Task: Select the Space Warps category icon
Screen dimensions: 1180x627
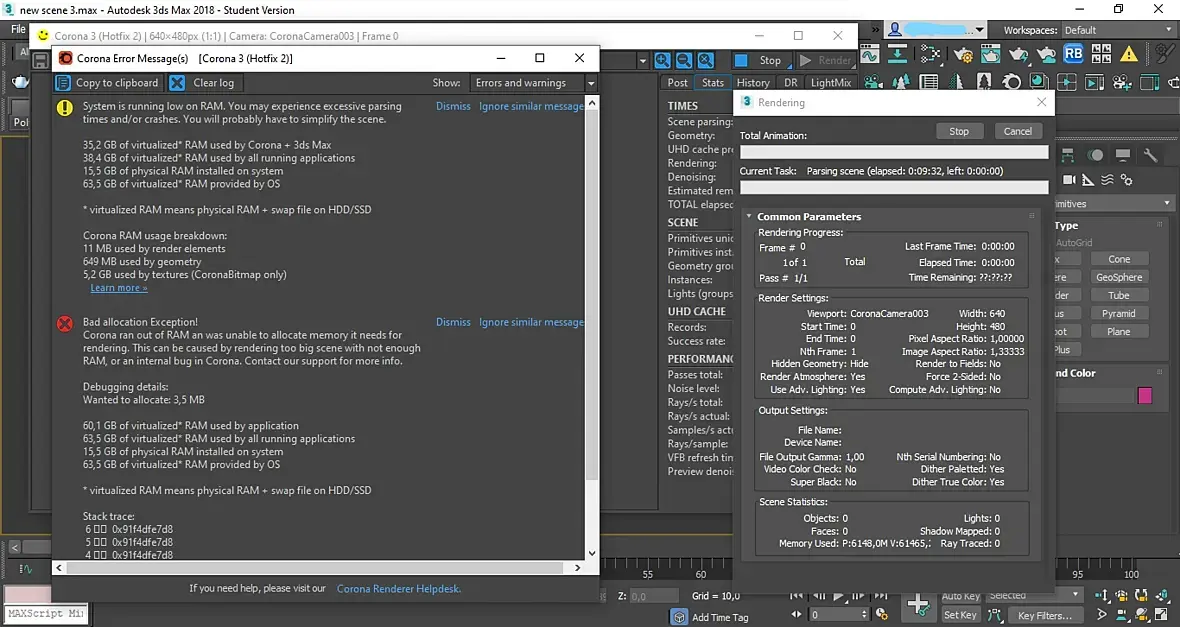Action: 1107,180
